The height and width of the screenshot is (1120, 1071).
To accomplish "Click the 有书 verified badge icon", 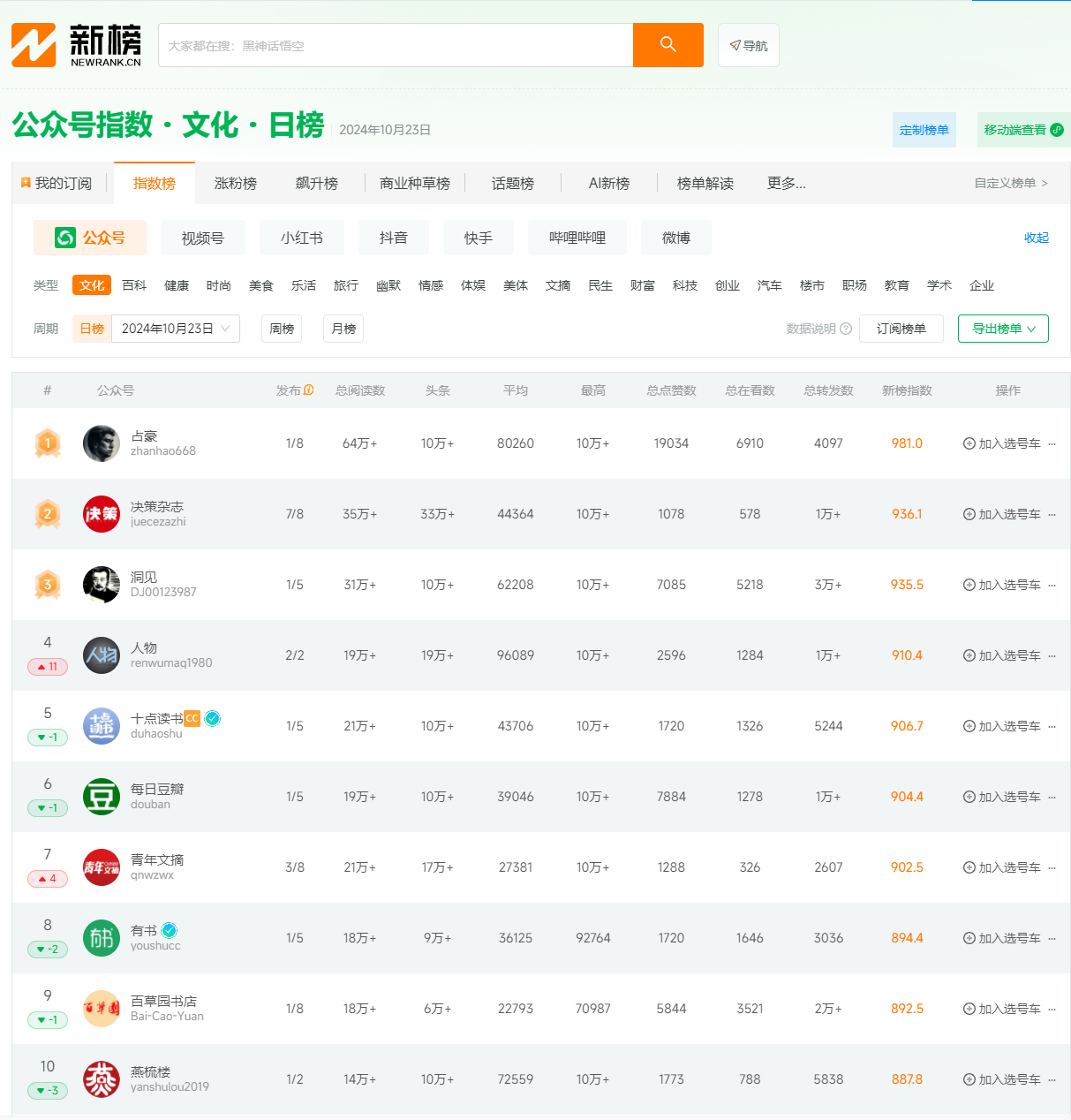I will tap(170, 930).
